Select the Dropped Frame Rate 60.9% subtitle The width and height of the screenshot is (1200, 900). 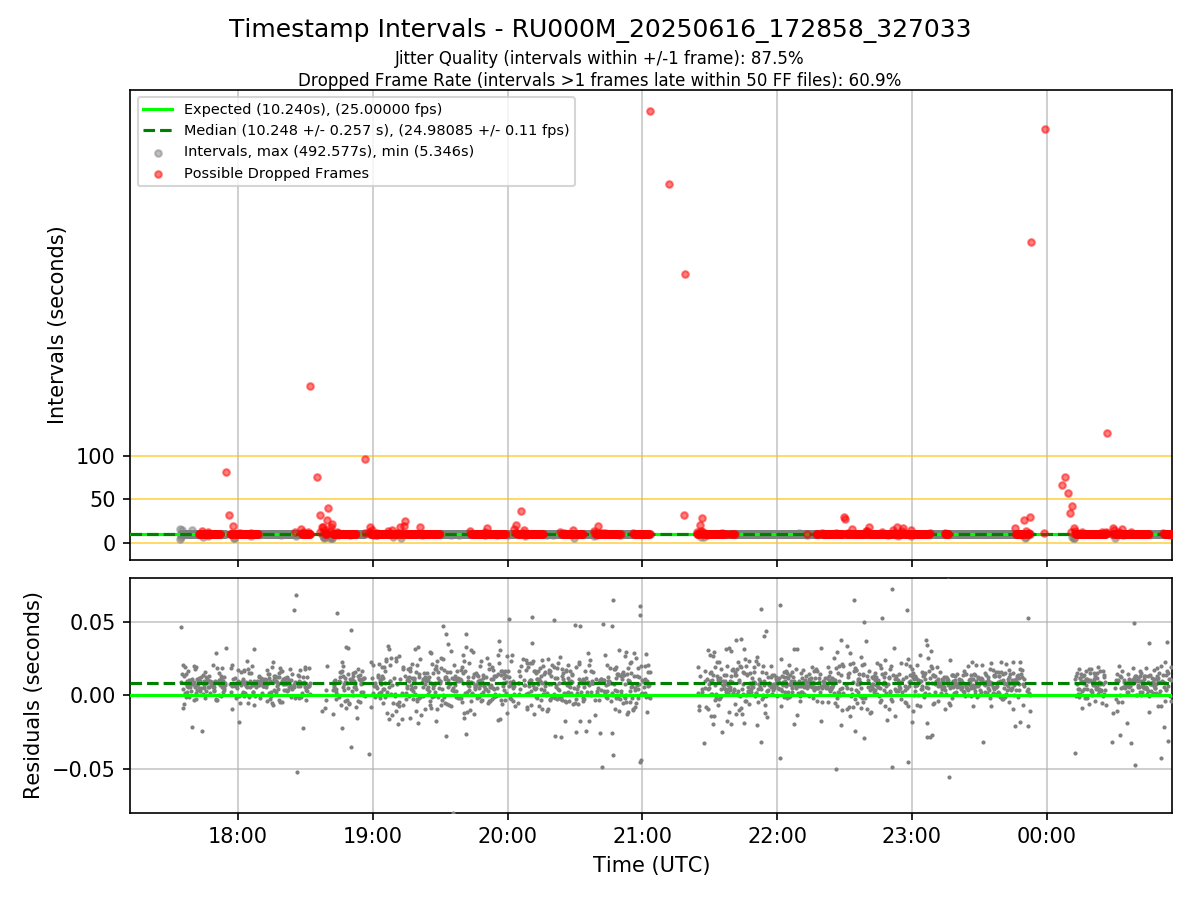[599, 79]
